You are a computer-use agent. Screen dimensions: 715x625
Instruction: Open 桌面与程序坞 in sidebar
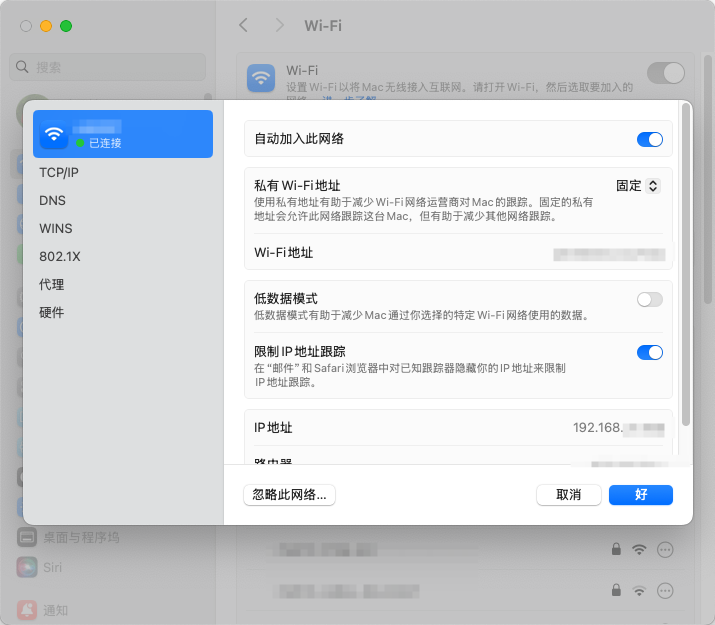point(68,538)
